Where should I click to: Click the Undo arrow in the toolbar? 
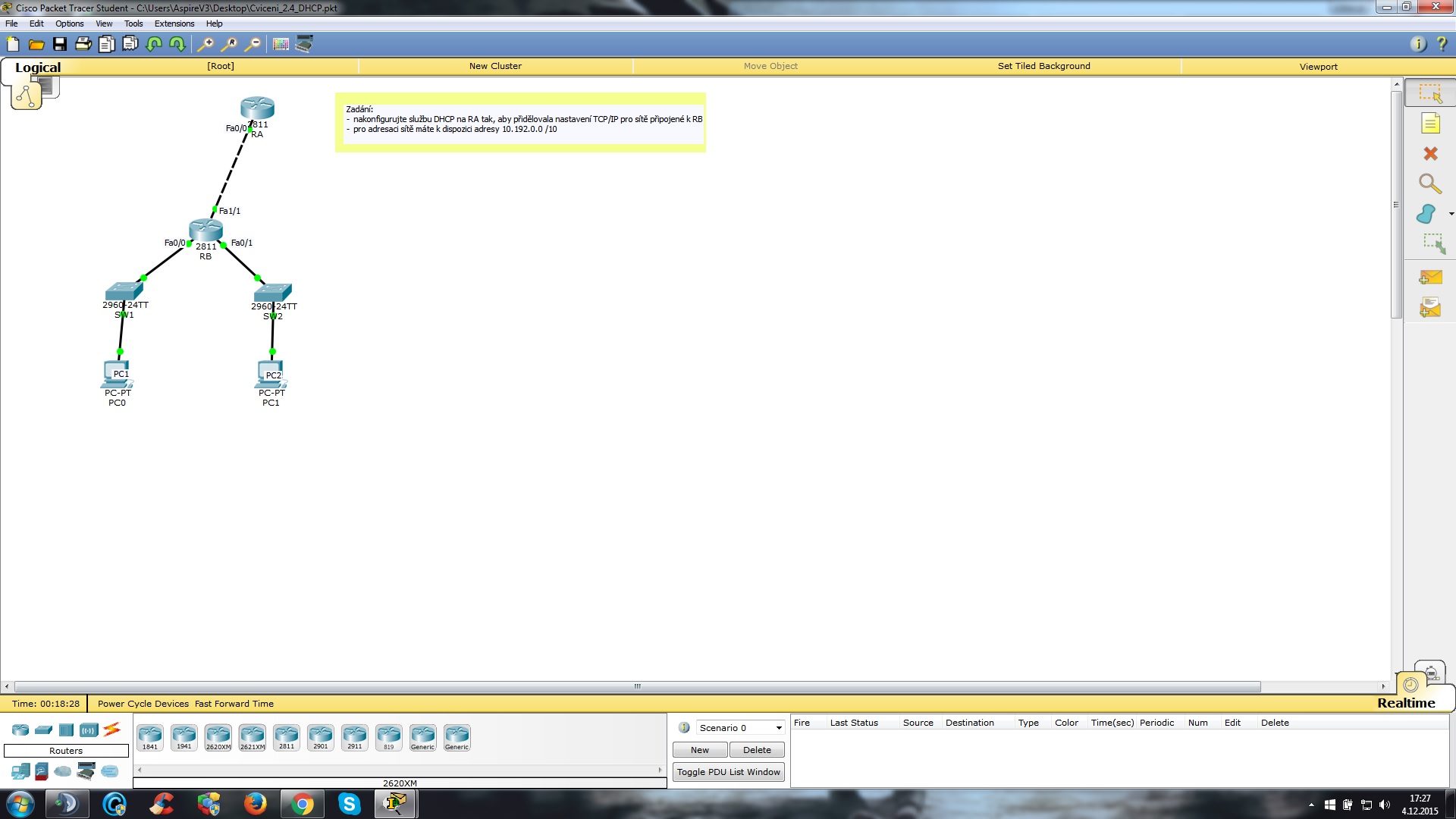154,44
